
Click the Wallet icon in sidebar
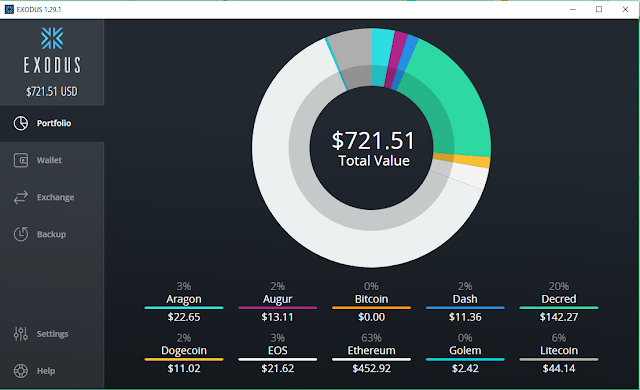(21, 160)
